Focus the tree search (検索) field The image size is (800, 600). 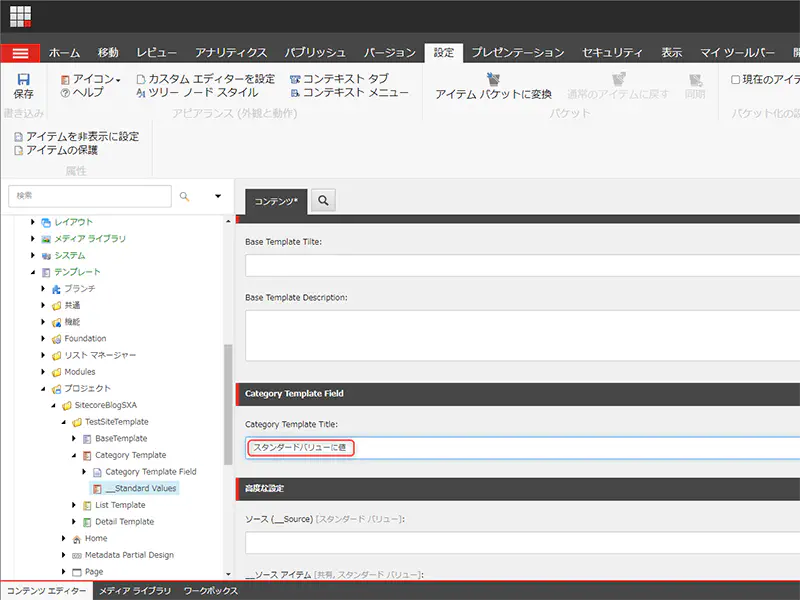90,196
